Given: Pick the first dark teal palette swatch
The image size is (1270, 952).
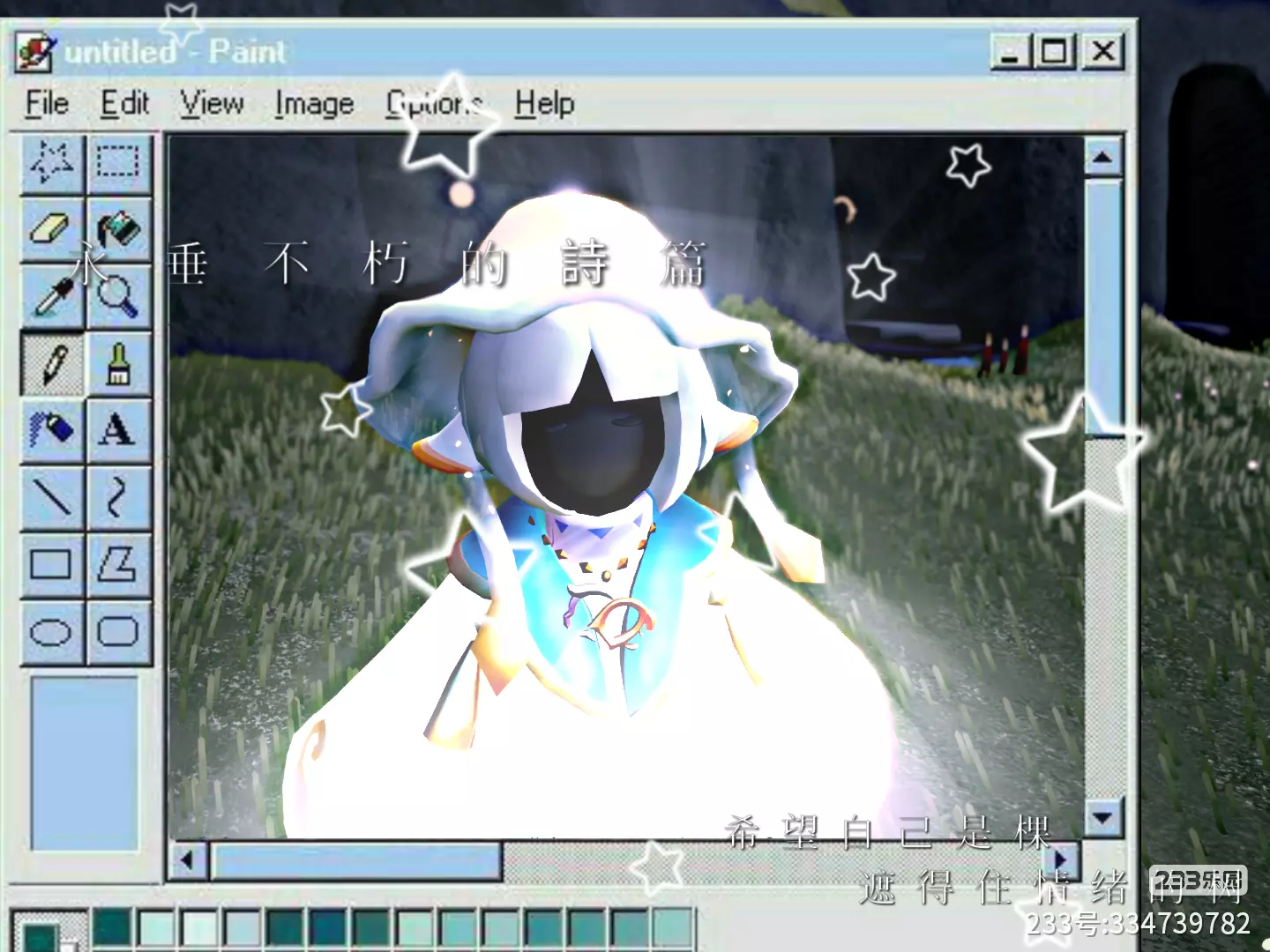Looking at the screenshot, I should click(x=112, y=929).
